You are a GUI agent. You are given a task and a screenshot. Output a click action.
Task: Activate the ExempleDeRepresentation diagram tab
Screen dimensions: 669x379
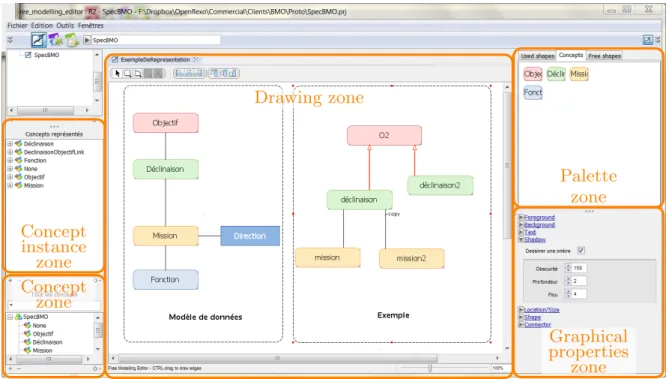point(155,60)
